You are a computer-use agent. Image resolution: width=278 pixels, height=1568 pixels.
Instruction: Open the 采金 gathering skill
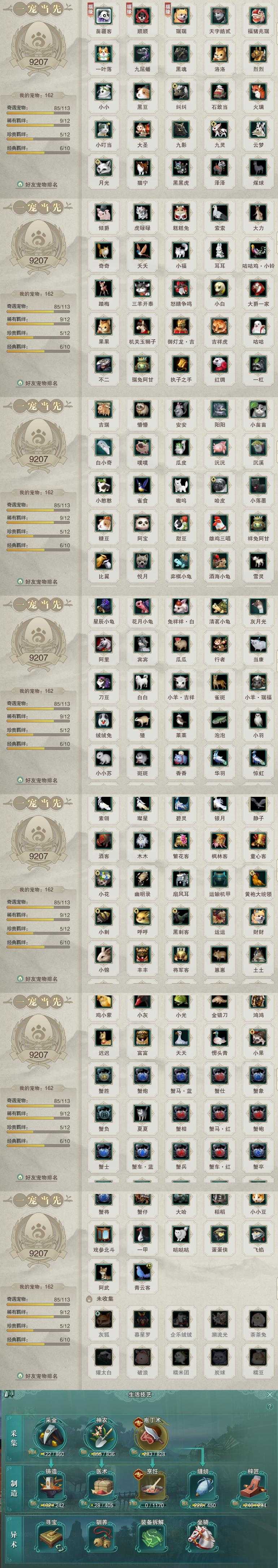[51, 1435]
